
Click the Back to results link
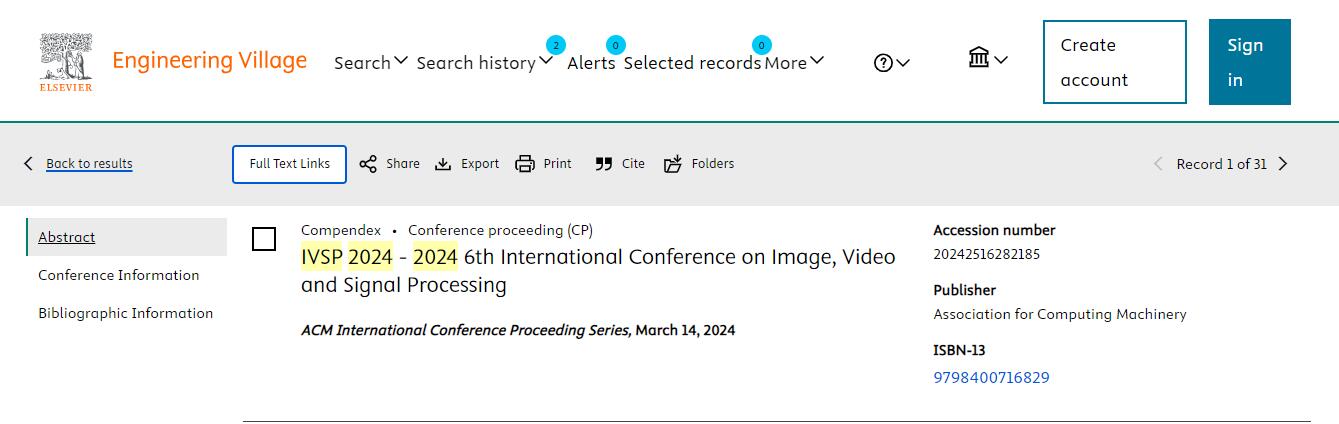point(89,164)
